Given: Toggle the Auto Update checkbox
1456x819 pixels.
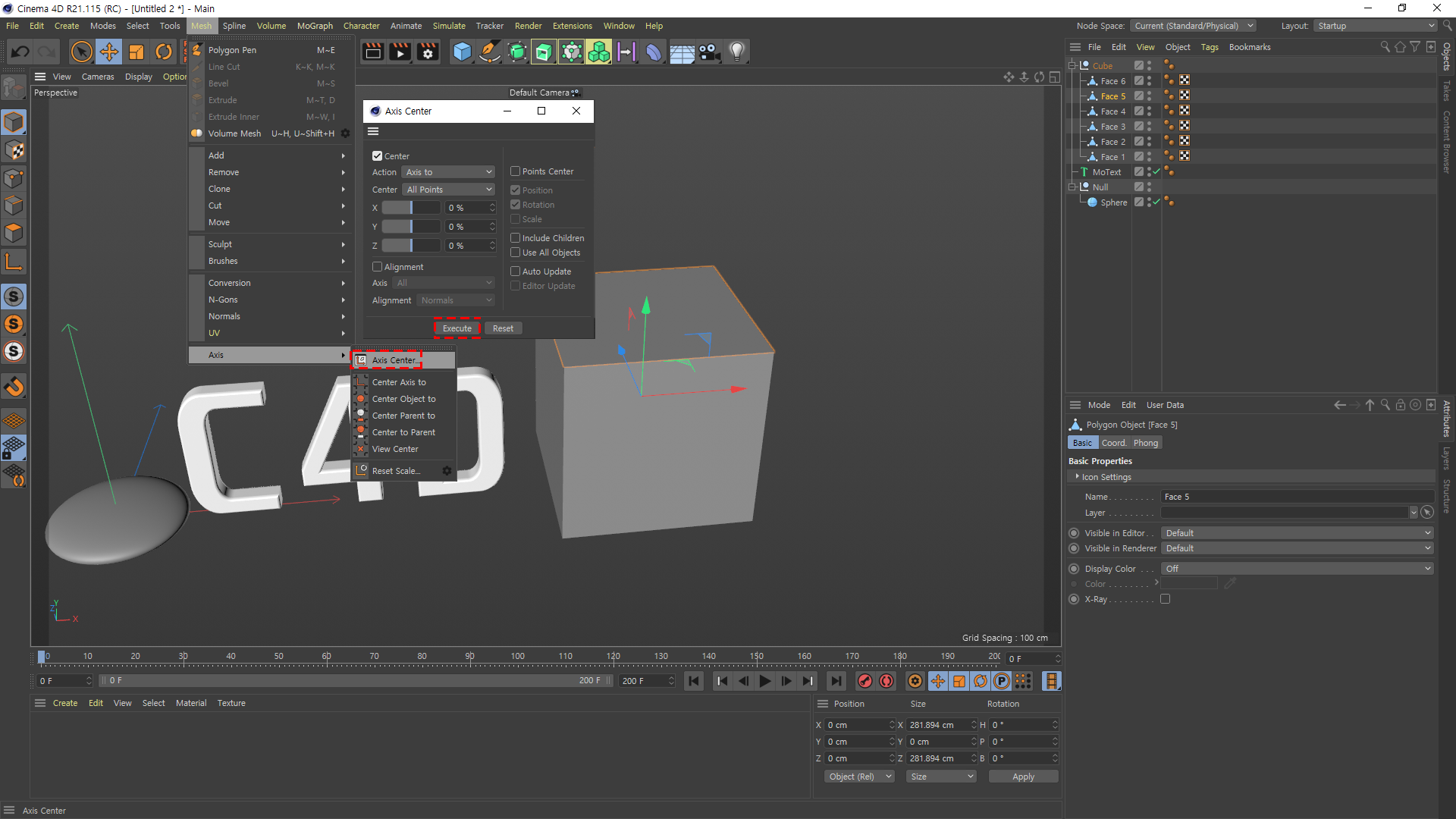Looking at the screenshot, I should [x=516, y=271].
